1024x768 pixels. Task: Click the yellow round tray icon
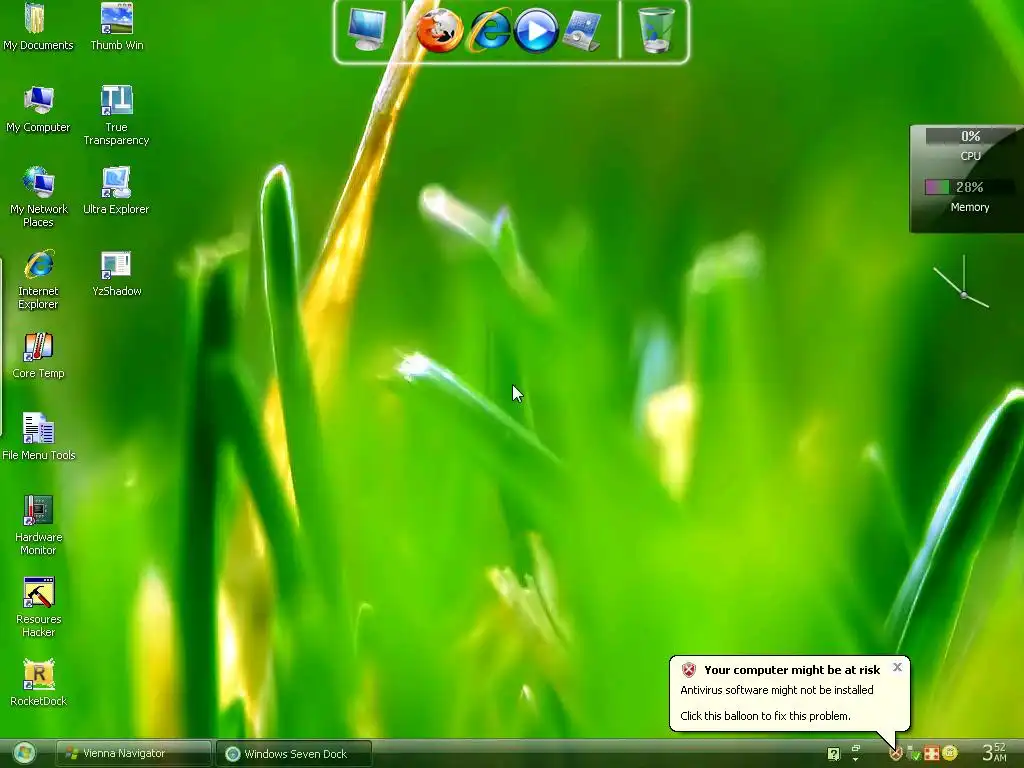coord(950,754)
